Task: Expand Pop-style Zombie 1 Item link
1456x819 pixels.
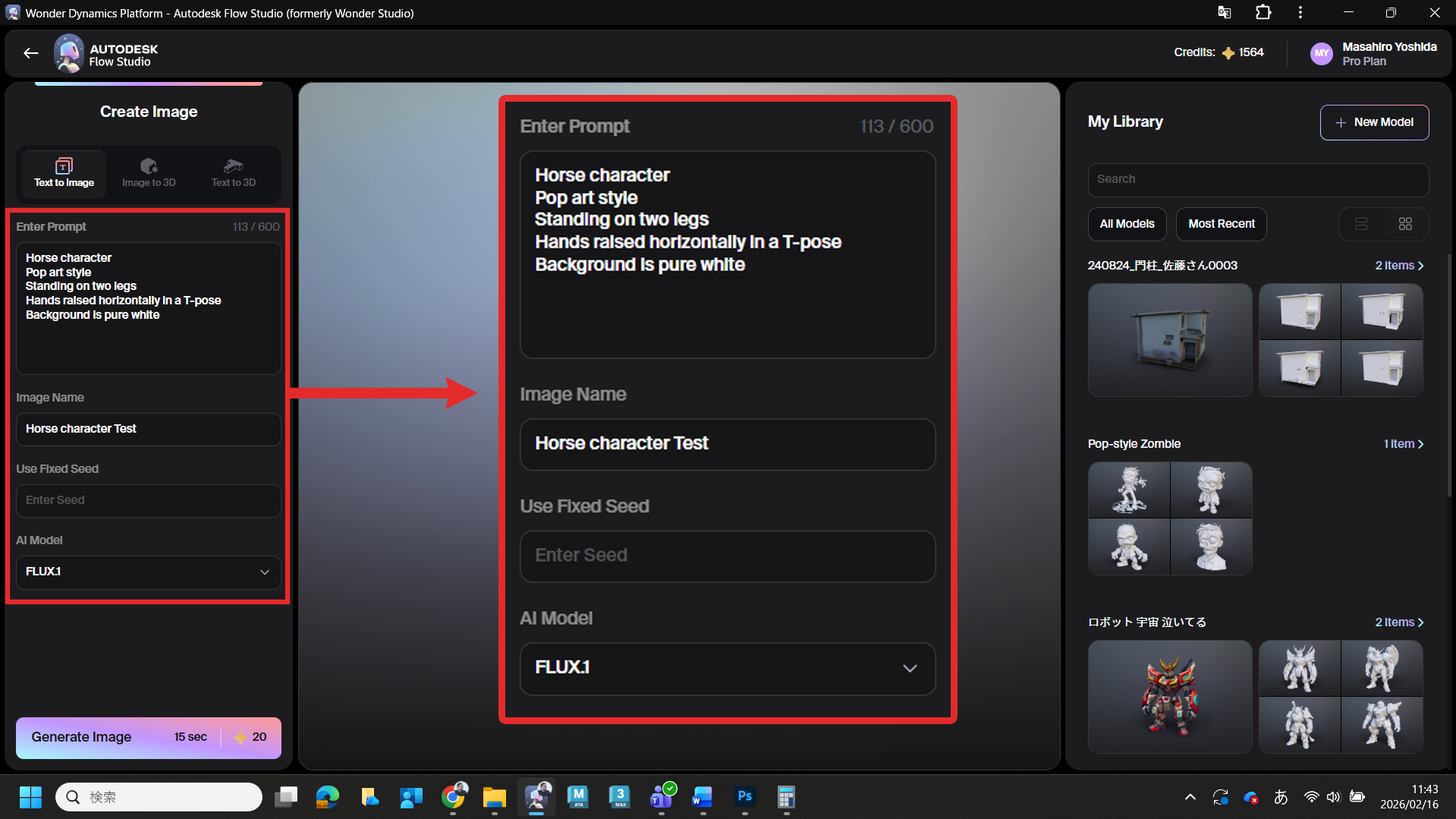Action: coord(1403,444)
